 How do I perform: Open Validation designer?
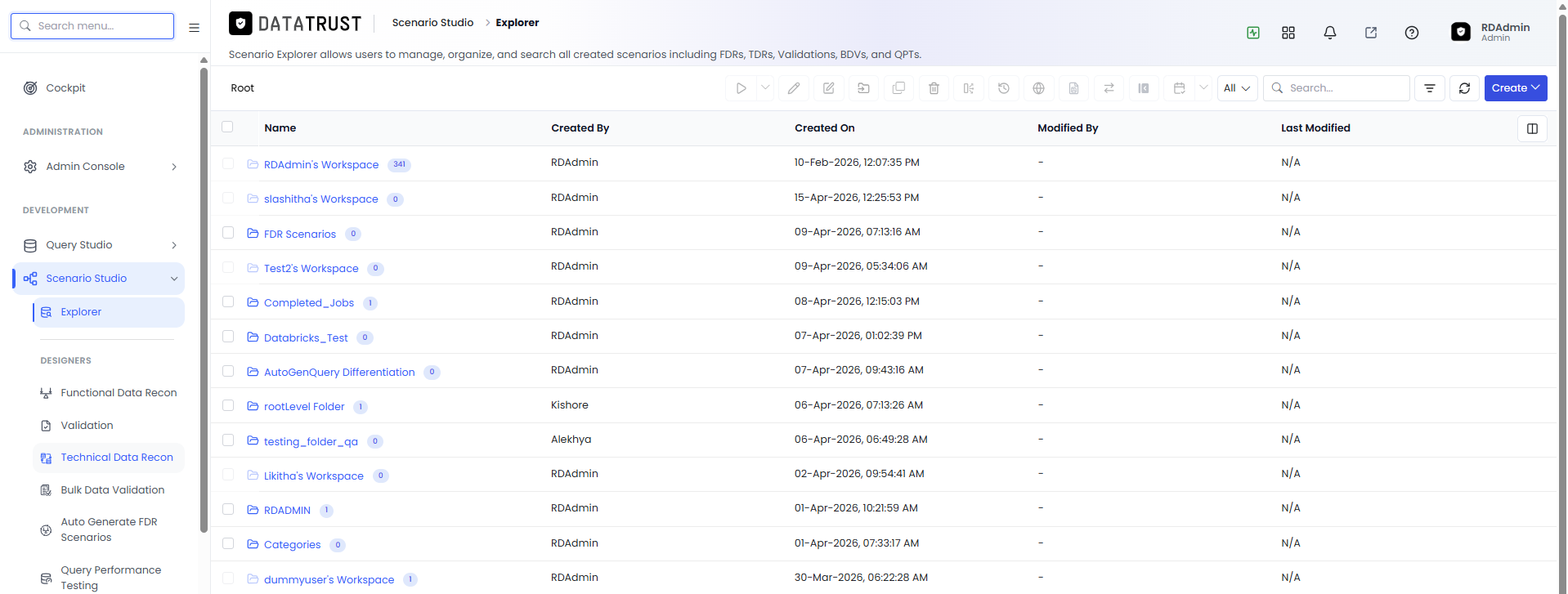point(109,426)
